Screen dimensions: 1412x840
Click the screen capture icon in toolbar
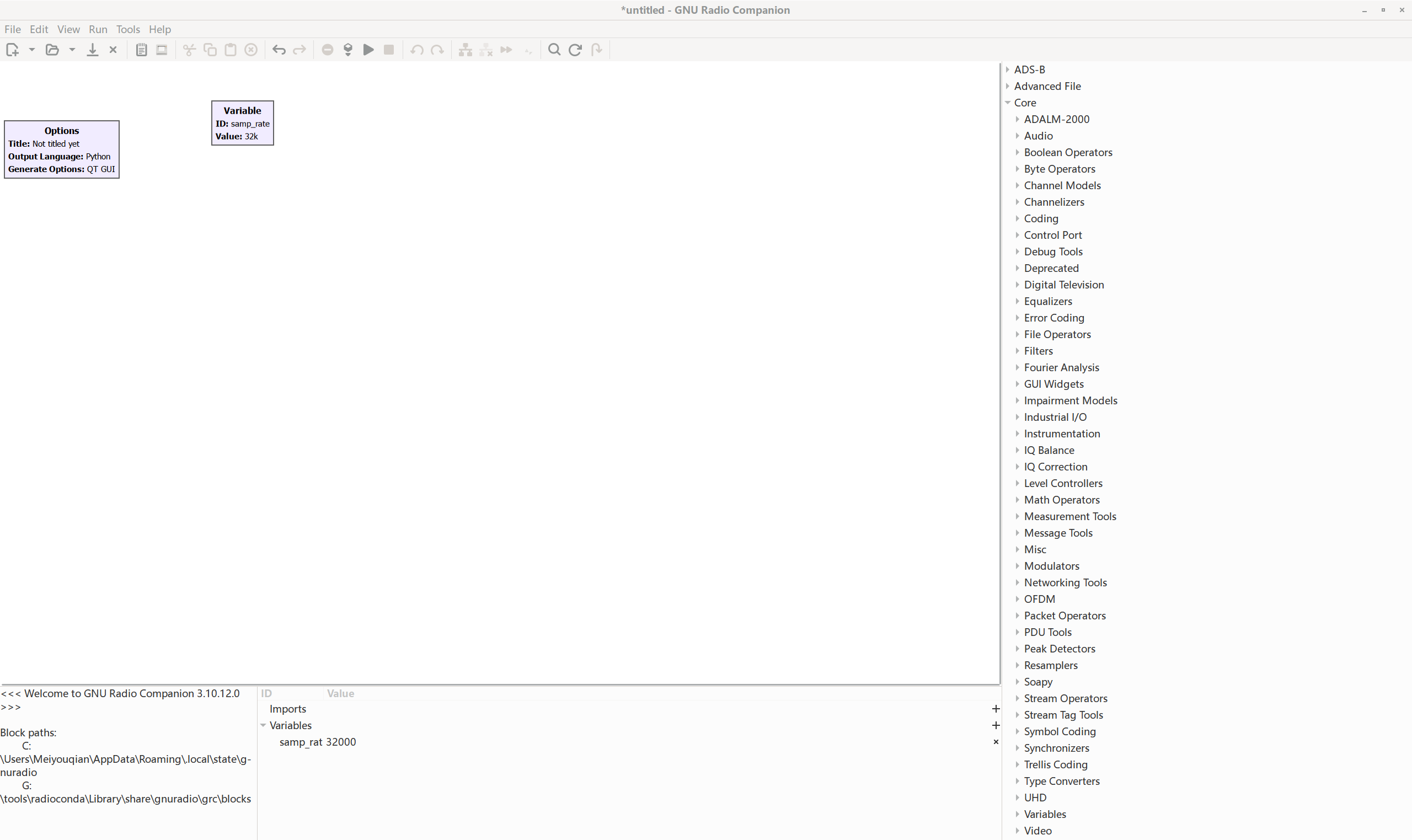coord(162,50)
